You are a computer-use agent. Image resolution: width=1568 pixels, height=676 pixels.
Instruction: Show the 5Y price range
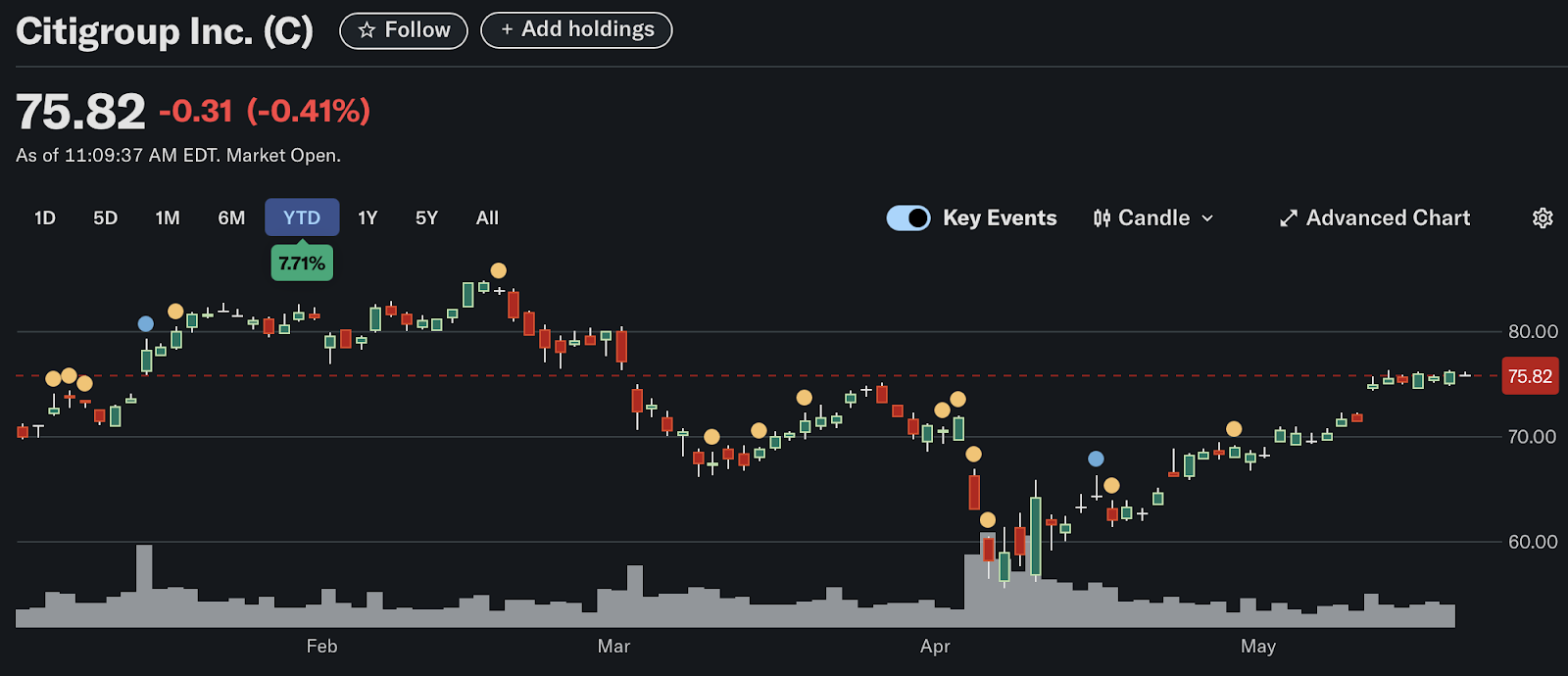(426, 217)
